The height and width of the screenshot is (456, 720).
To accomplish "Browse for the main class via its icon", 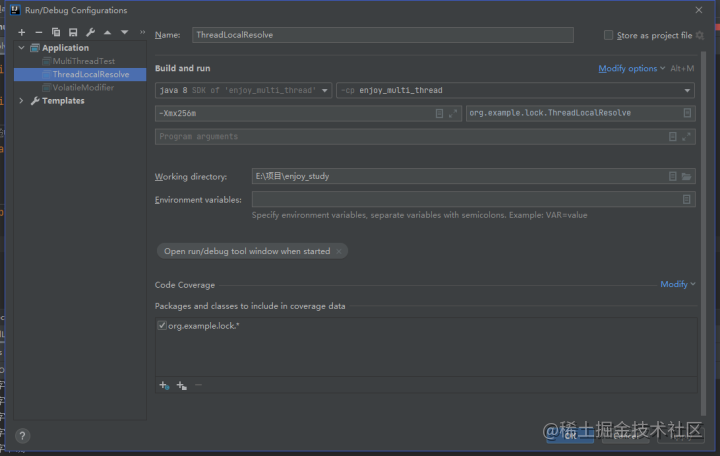I will point(687,113).
